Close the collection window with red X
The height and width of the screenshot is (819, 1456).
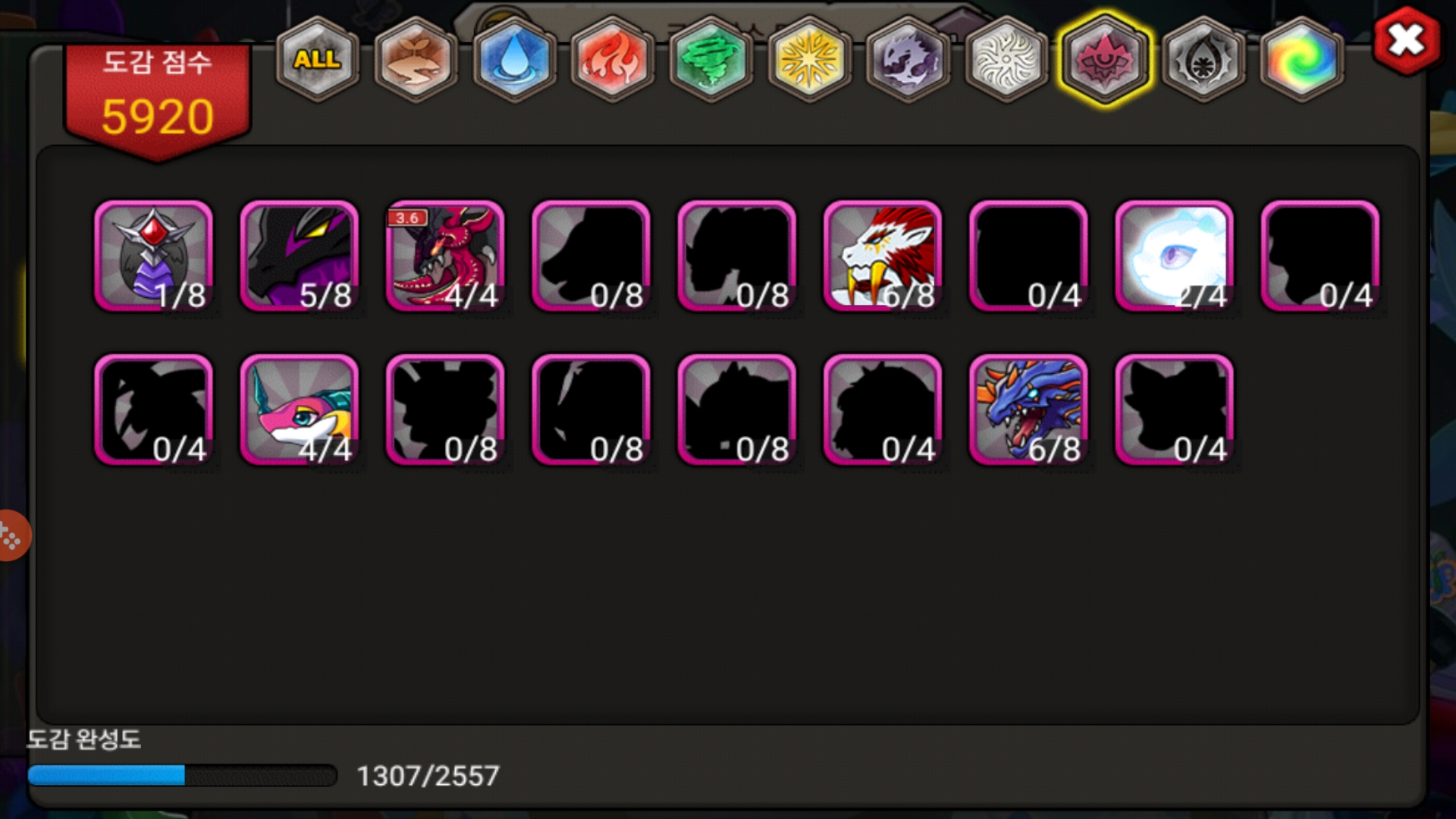click(x=1406, y=40)
